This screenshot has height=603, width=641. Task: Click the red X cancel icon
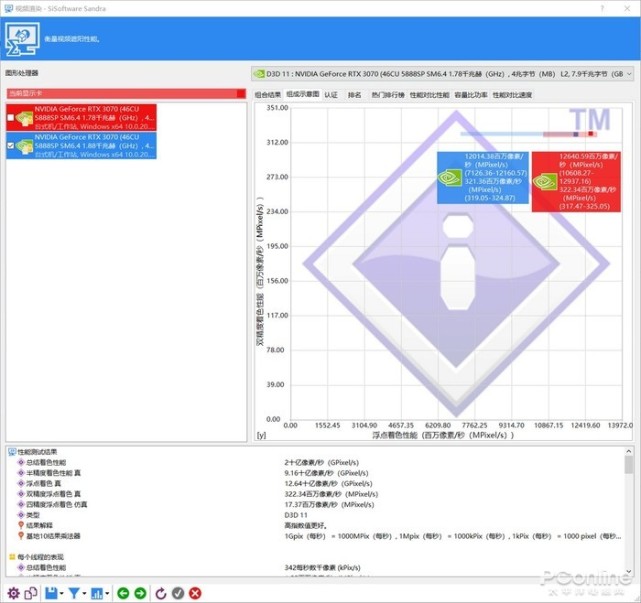(x=195, y=593)
